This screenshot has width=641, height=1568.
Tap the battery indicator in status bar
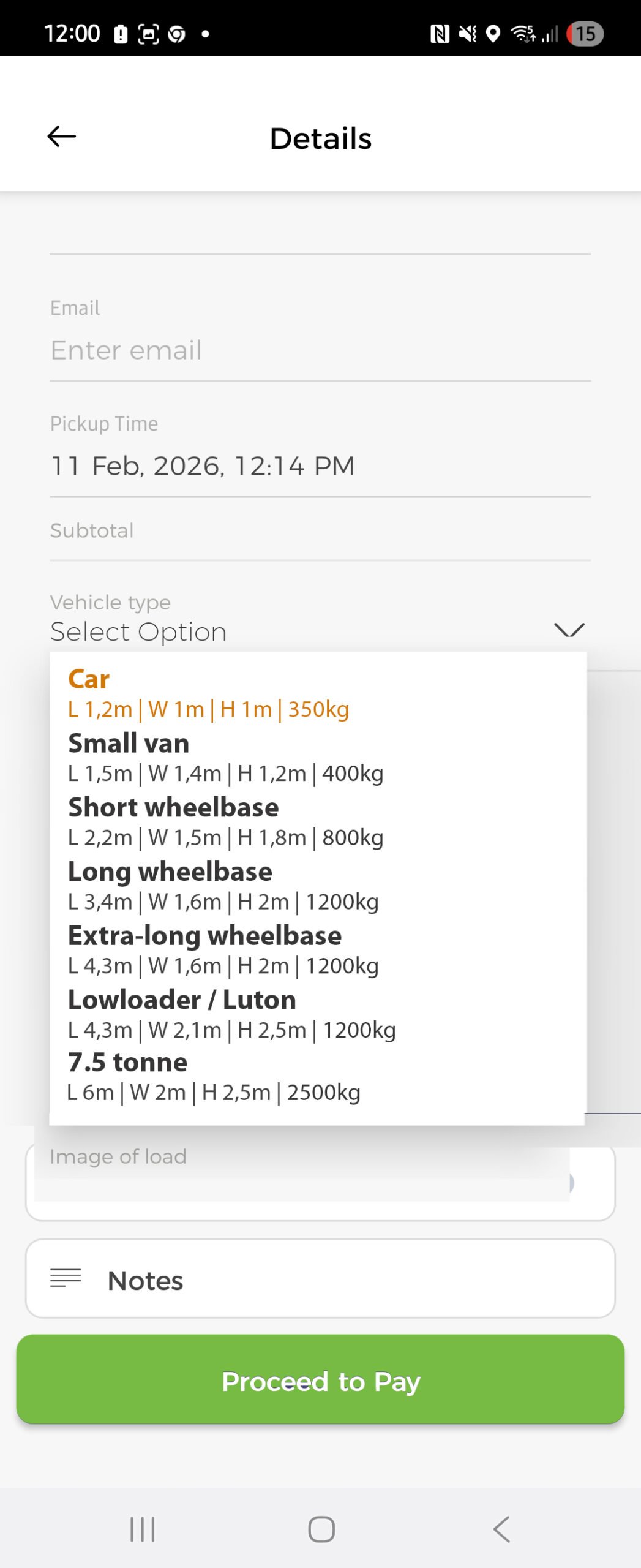pyautogui.click(x=585, y=34)
